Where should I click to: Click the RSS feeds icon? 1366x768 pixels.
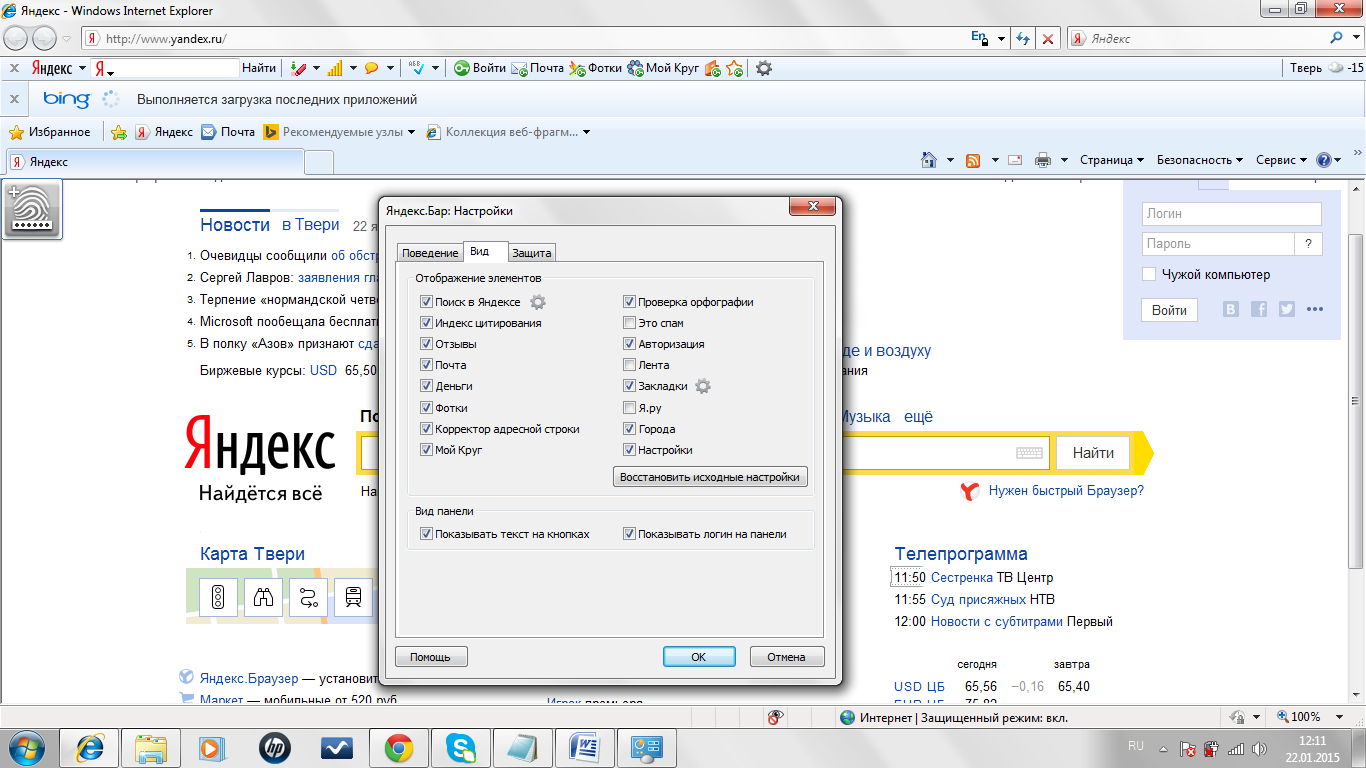pyautogui.click(x=973, y=160)
